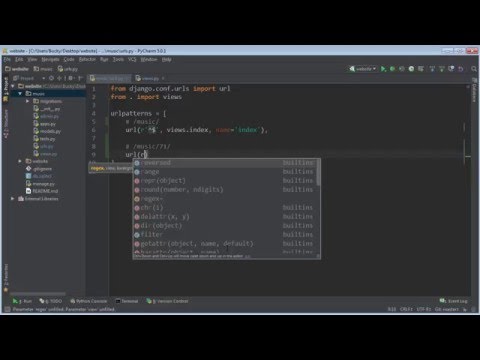Screen dimensions: 480x360
Task: Choose 'chr(i)' completion suggestion
Action: (x=224, y=208)
